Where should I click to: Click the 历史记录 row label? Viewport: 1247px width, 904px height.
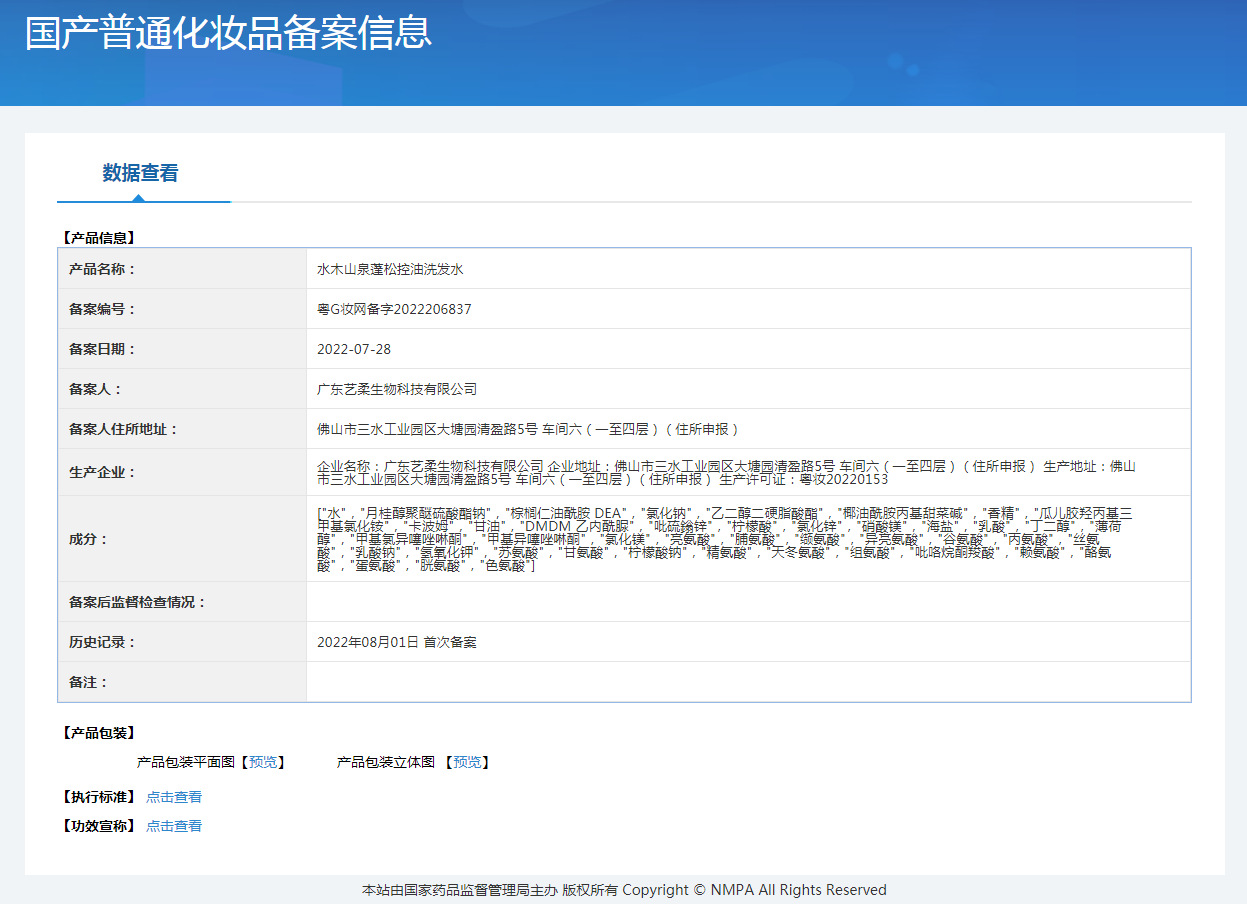(102, 642)
